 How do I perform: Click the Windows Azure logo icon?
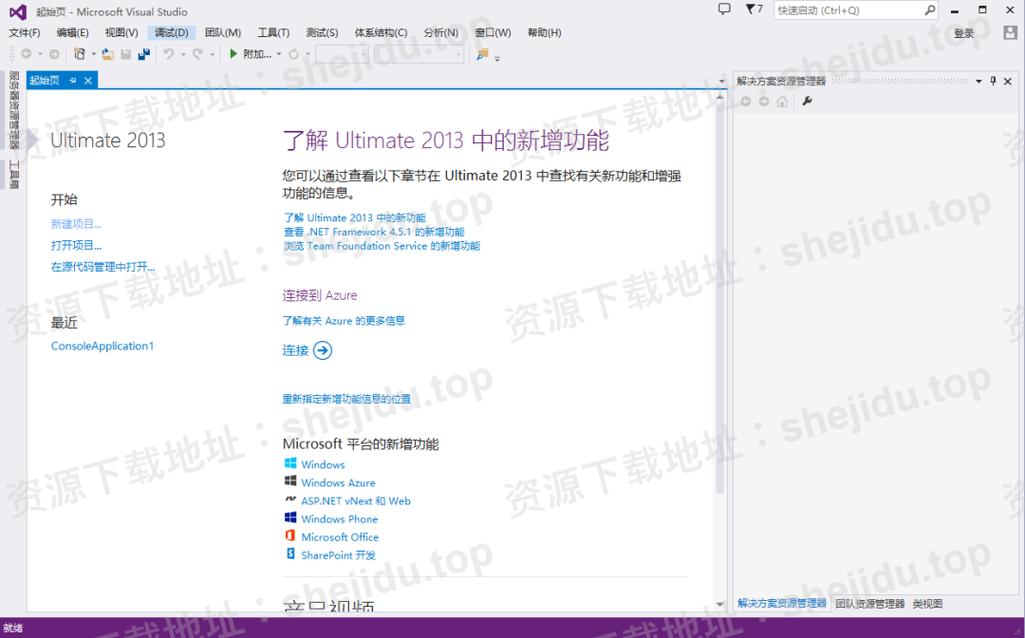(290, 481)
